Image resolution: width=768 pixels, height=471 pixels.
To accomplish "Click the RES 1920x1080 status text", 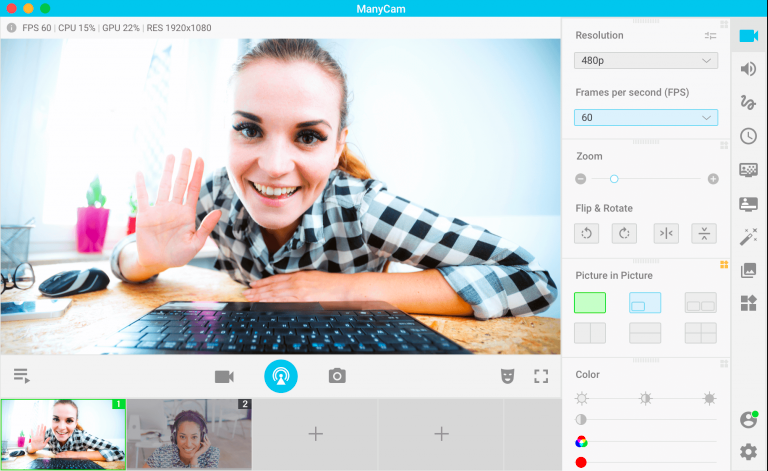I will pyautogui.click(x=179, y=28).
